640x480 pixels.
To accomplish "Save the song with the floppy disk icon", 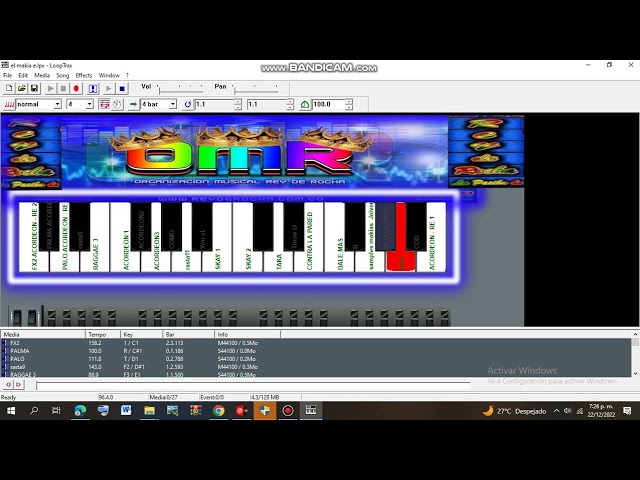I will tap(34, 88).
